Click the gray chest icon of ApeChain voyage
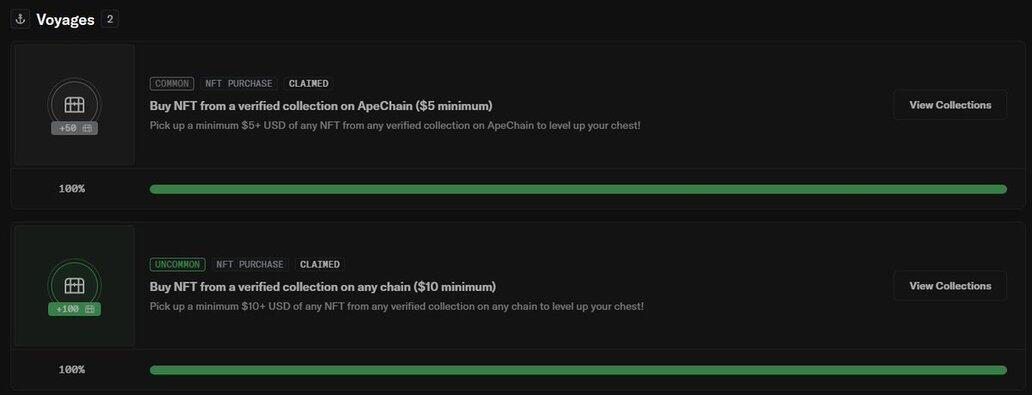 [x=74, y=104]
